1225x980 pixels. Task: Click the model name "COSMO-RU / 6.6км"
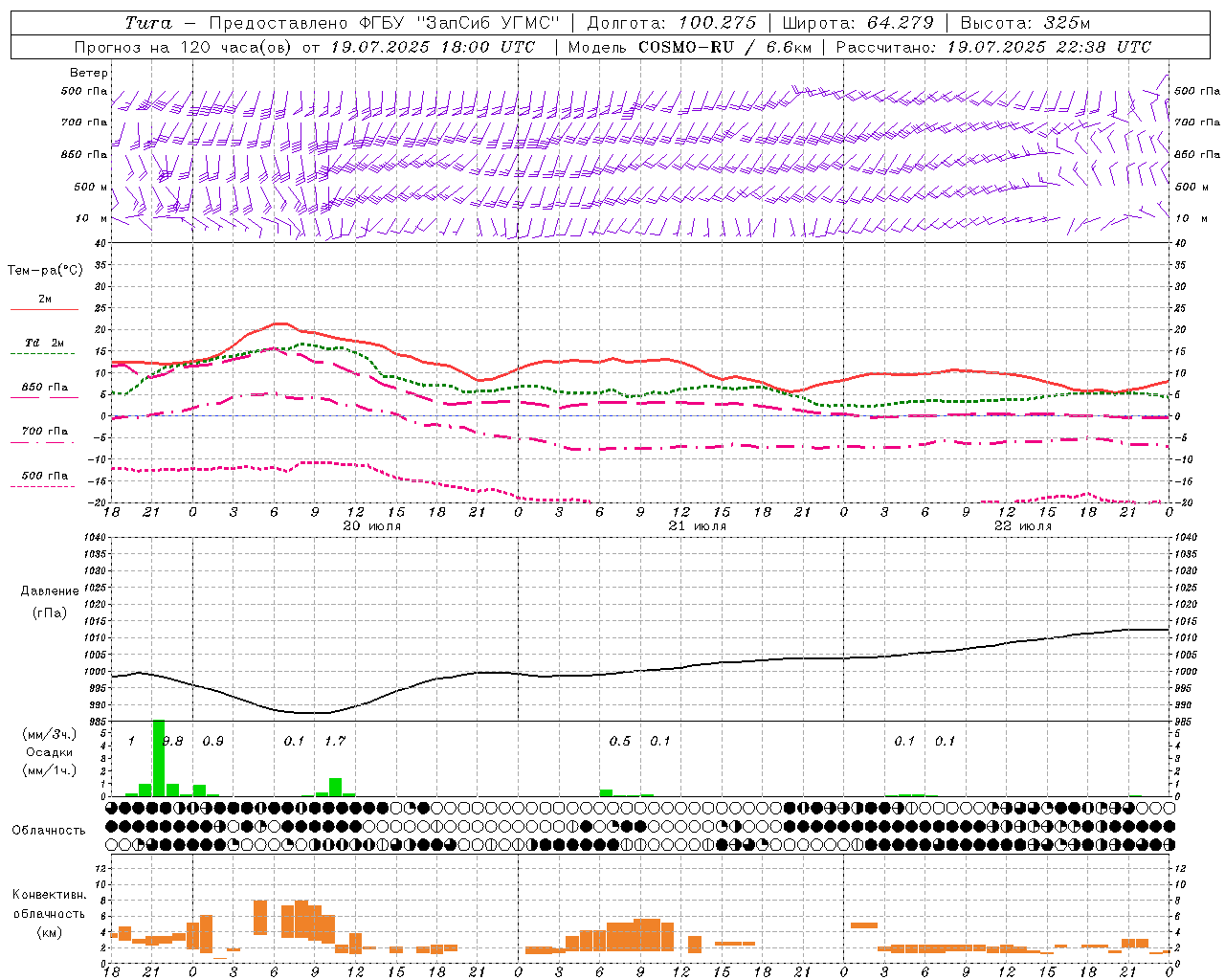coord(724,47)
